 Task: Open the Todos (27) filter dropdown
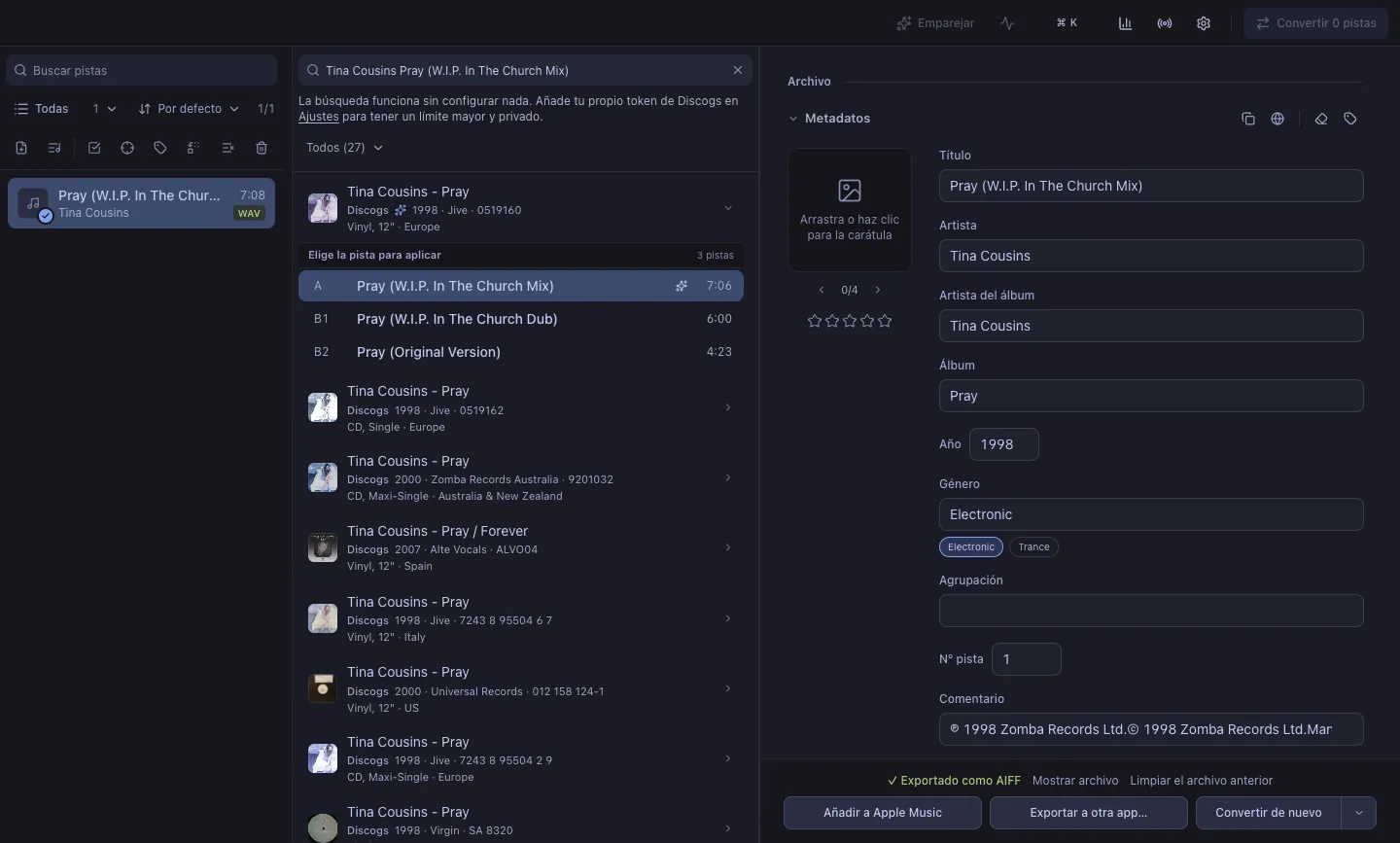(x=345, y=148)
